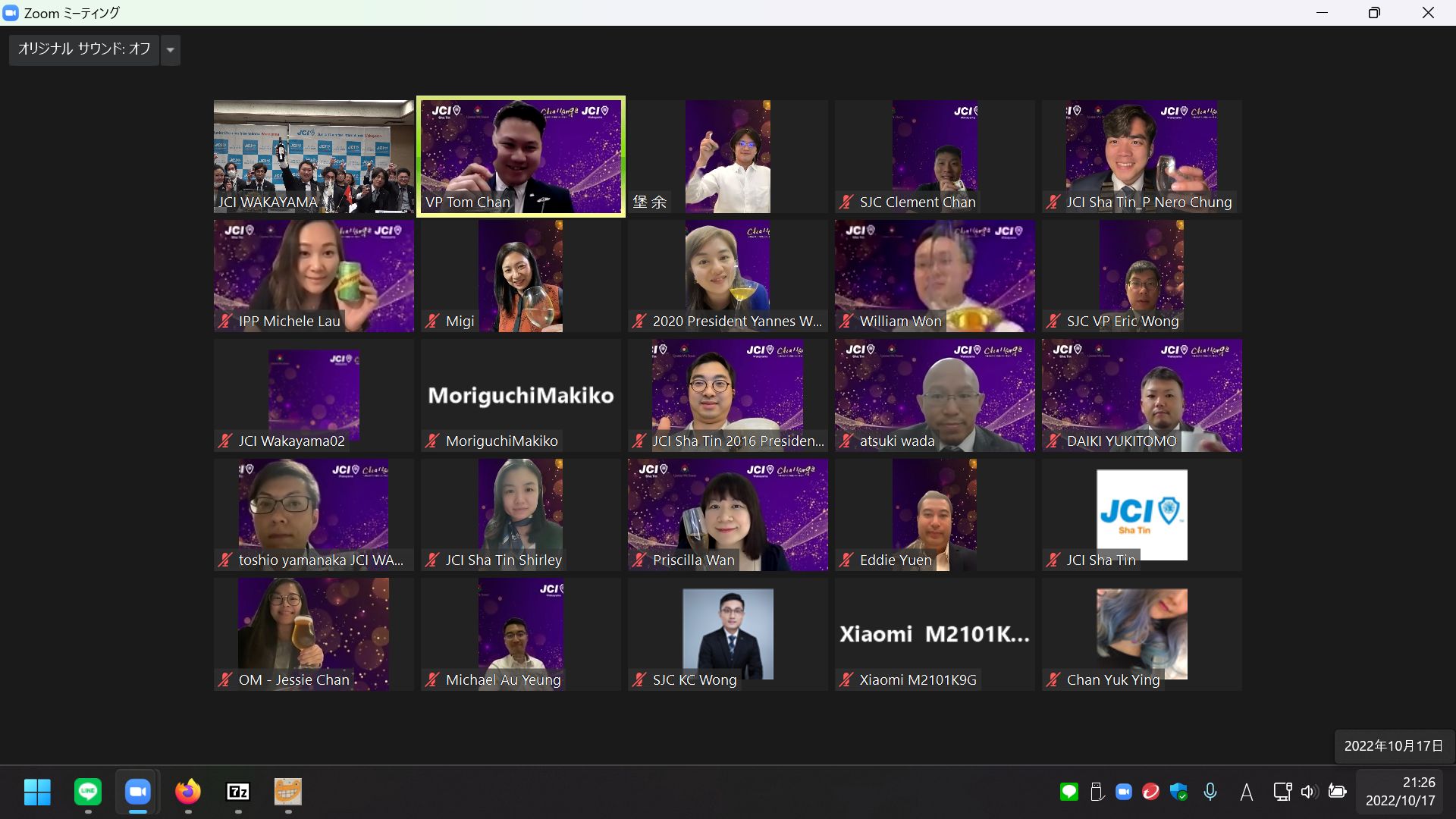1456x819 pixels.
Task: Click the MoriguchiMakiko participant tile
Action: tap(520, 394)
